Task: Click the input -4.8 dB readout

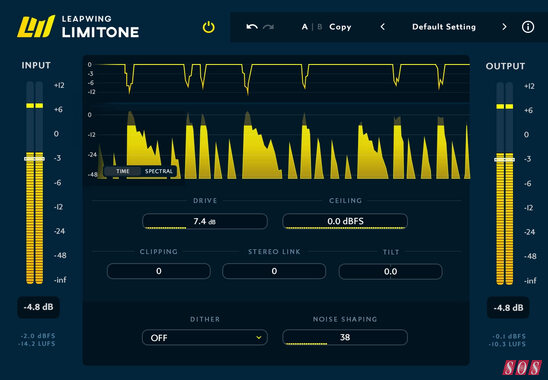Action: pyautogui.click(x=38, y=307)
